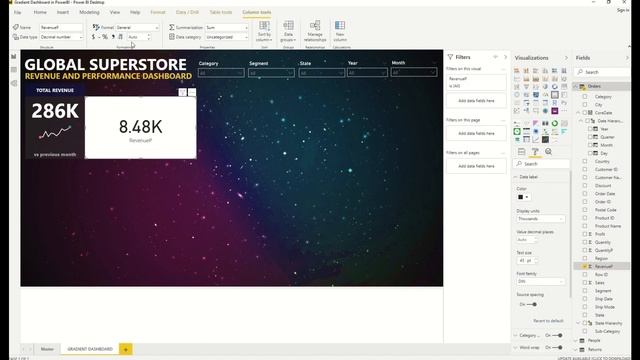This screenshot has height=360, width=640.
Task: Switch to the Table tools ribbon tab
Action: [x=220, y=12]
